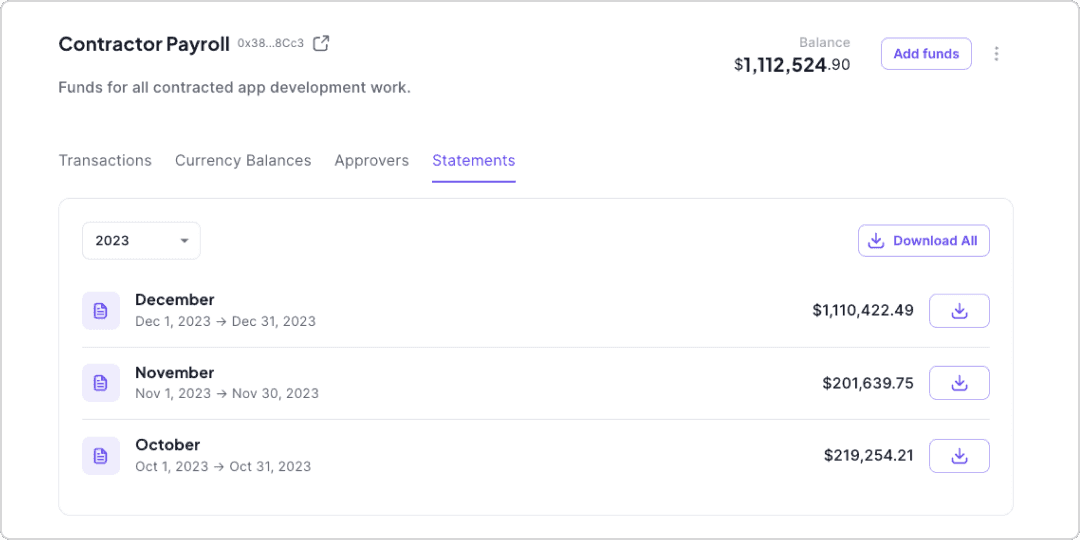Click the October month title
The height and width of the screenshot is (540, 1080).
[168, 445]
